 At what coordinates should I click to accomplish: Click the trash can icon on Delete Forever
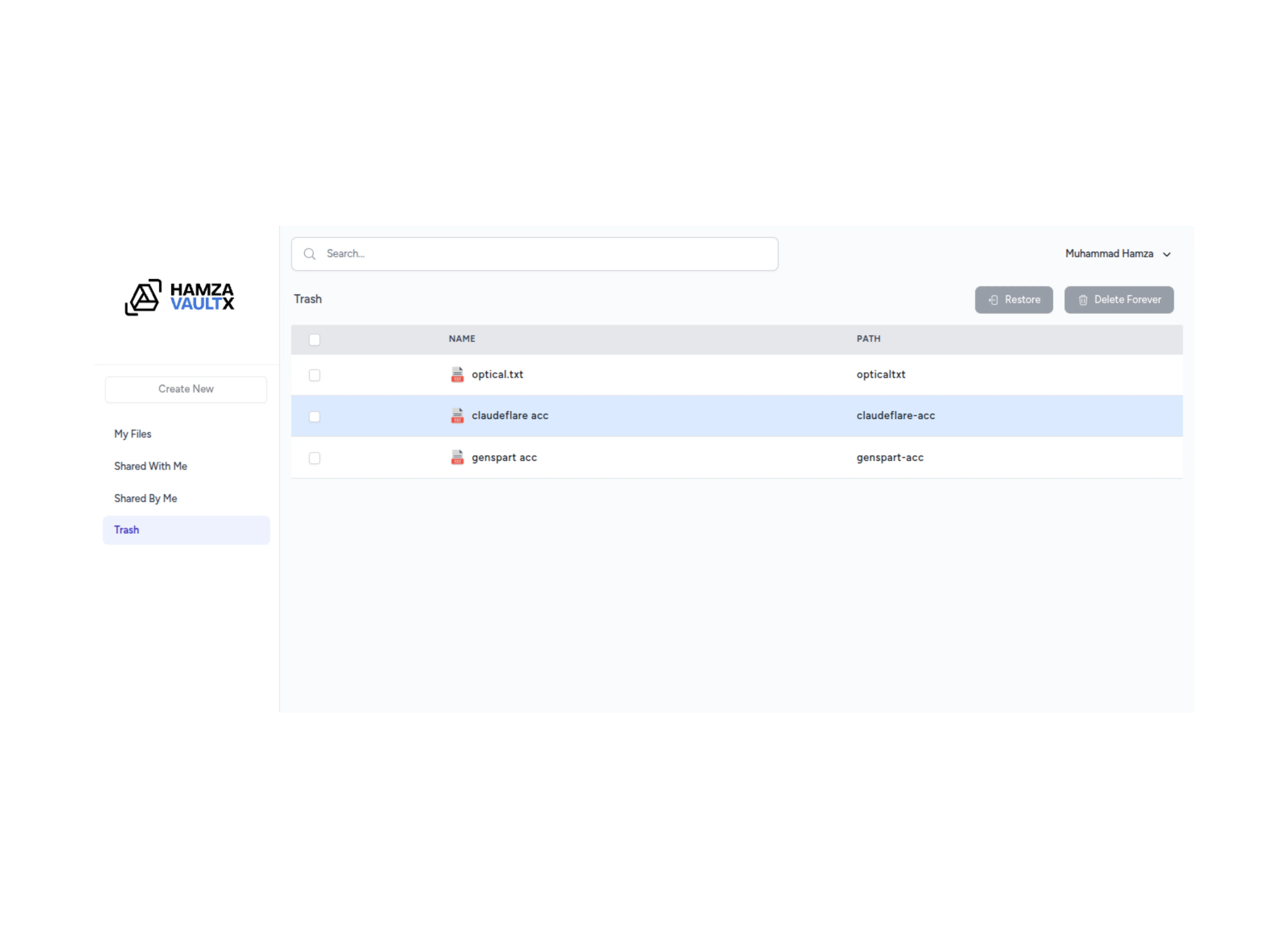(x=1083, y=300)
